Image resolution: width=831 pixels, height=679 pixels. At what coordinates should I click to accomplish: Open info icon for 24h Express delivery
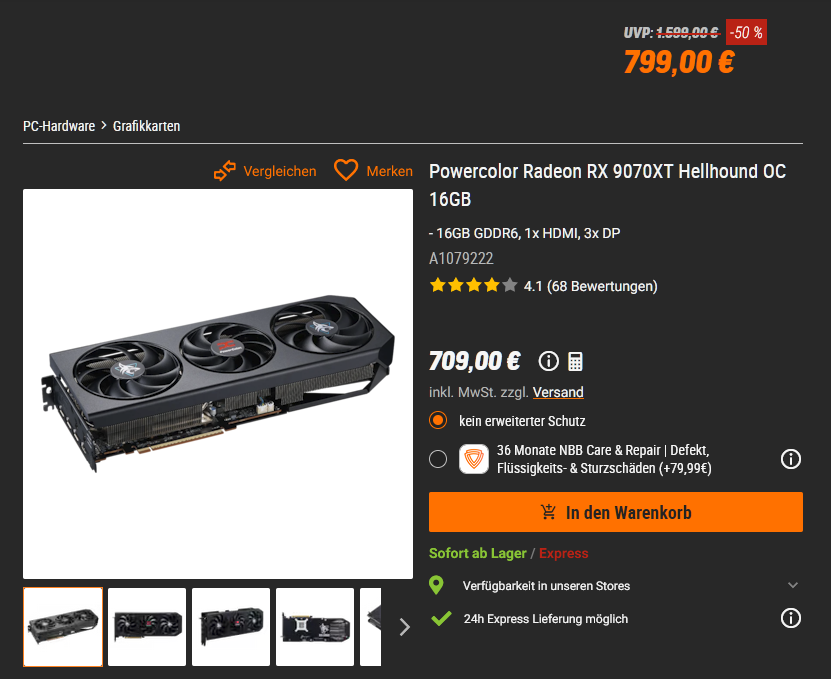tap(791, 618)
